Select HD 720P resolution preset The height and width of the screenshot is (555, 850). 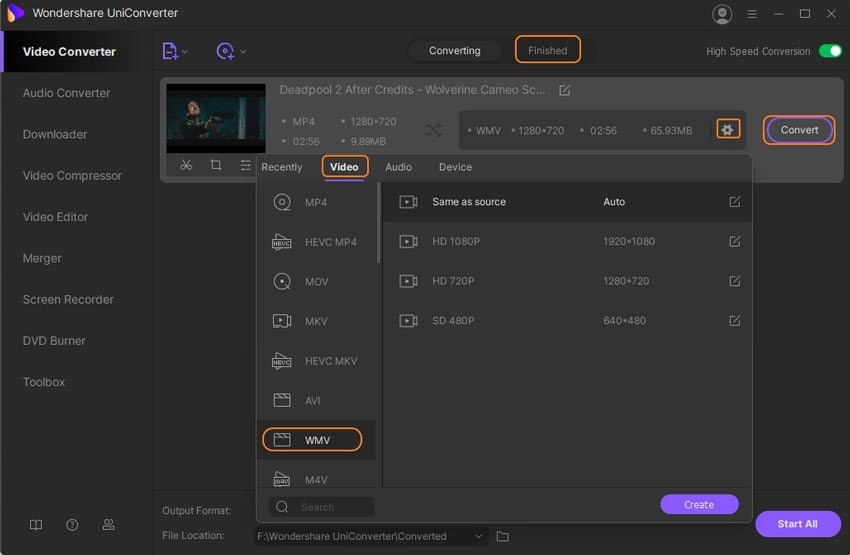coord(567,281)
